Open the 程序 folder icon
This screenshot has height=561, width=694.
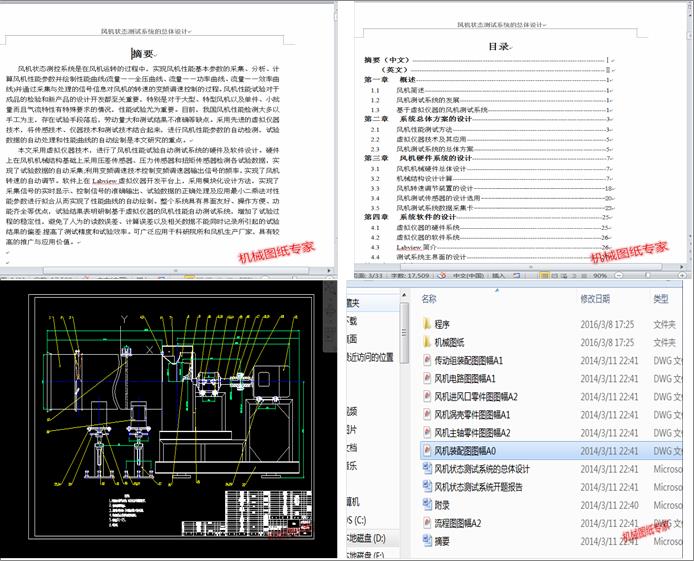click(x=427, y=324)
